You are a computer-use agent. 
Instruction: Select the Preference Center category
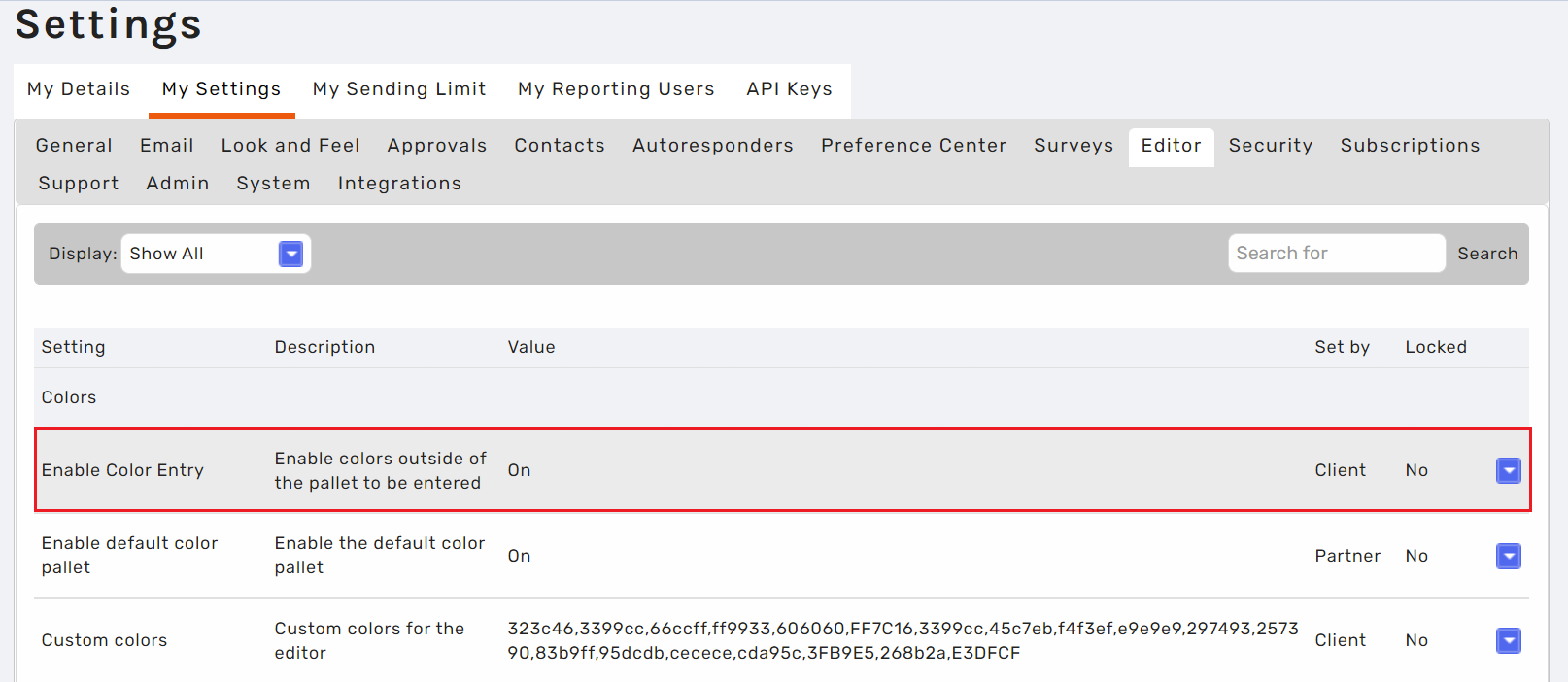(x=913, y=146)
